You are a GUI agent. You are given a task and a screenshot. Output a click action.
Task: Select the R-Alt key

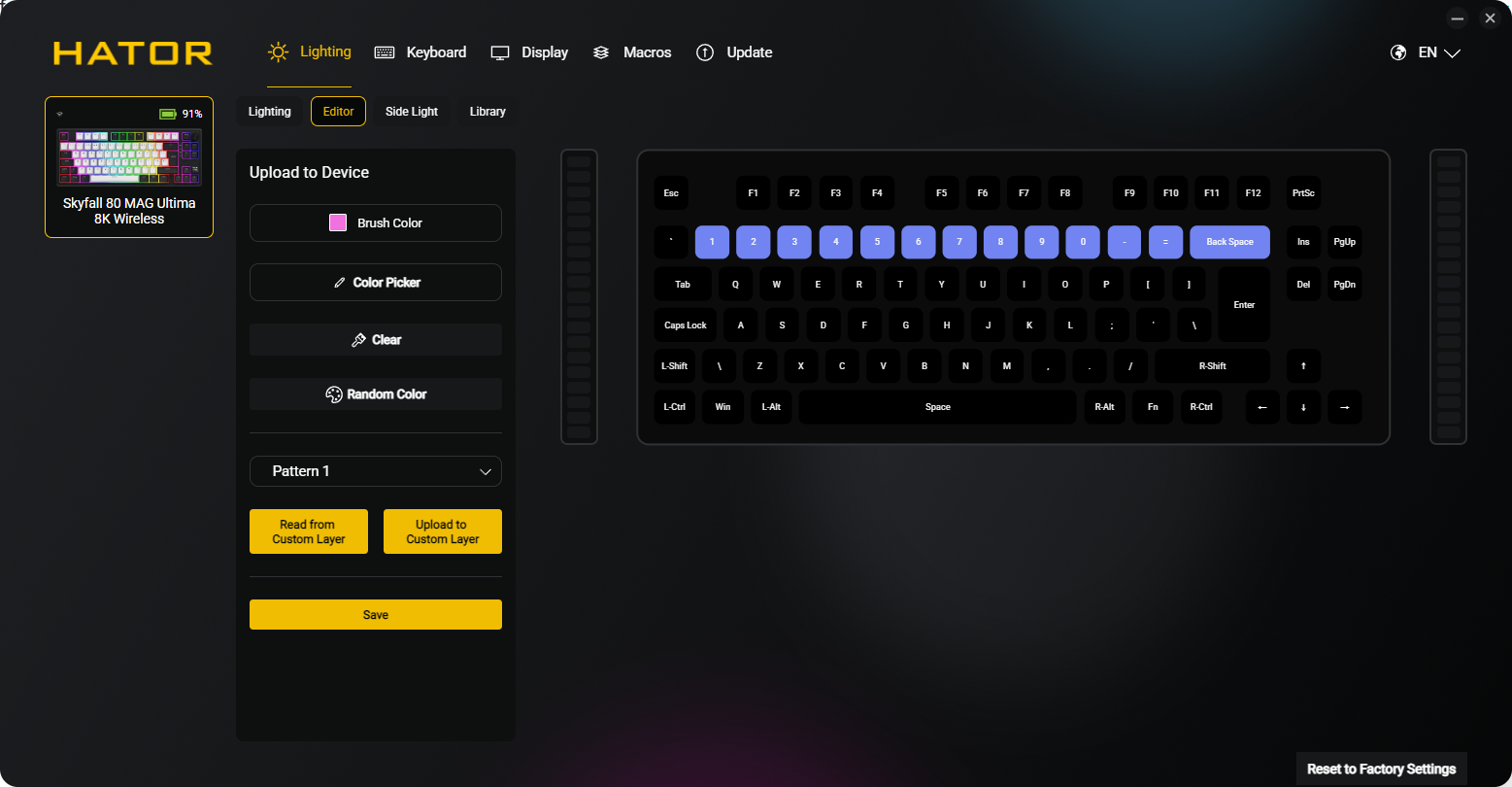click(x=1105, y=407)
